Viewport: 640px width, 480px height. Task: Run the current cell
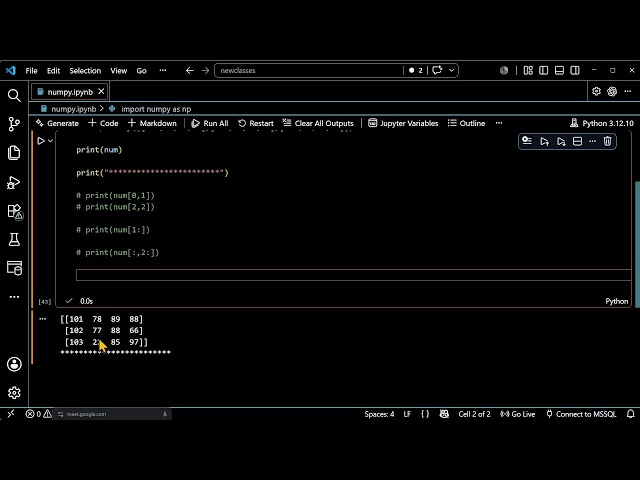tap(41, 141)
